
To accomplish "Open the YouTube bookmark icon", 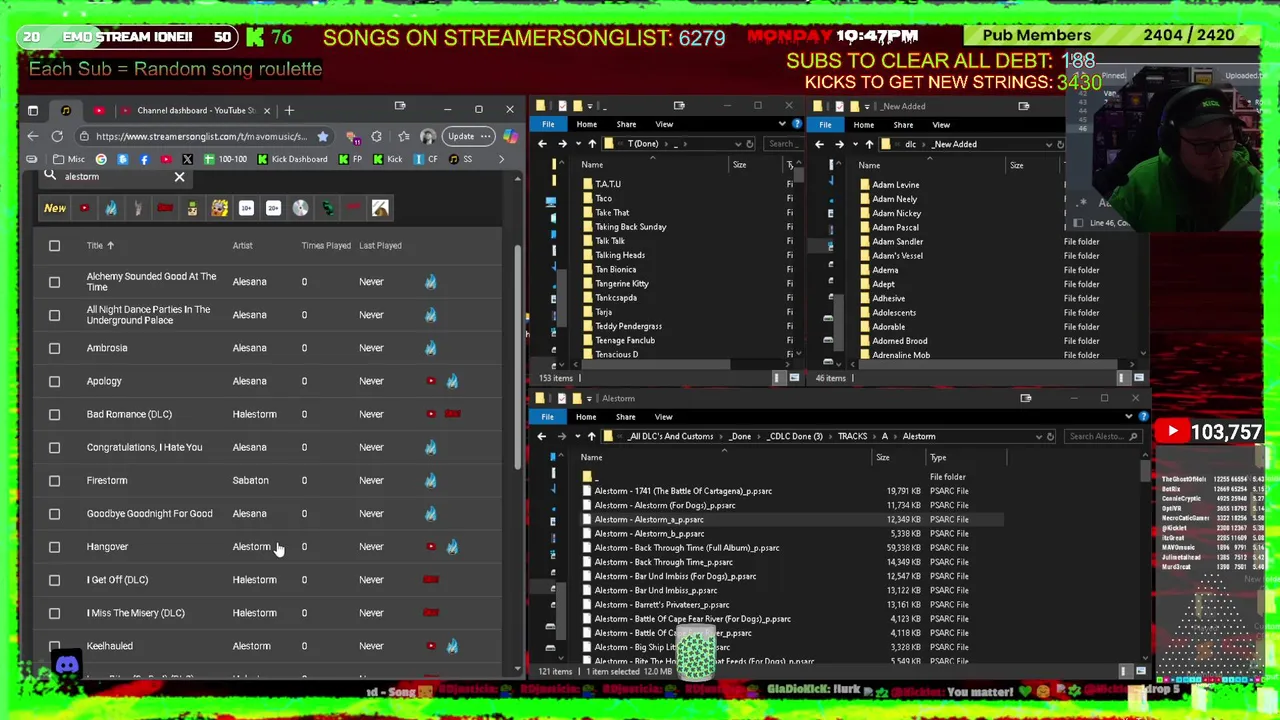I will coord(165,159).
